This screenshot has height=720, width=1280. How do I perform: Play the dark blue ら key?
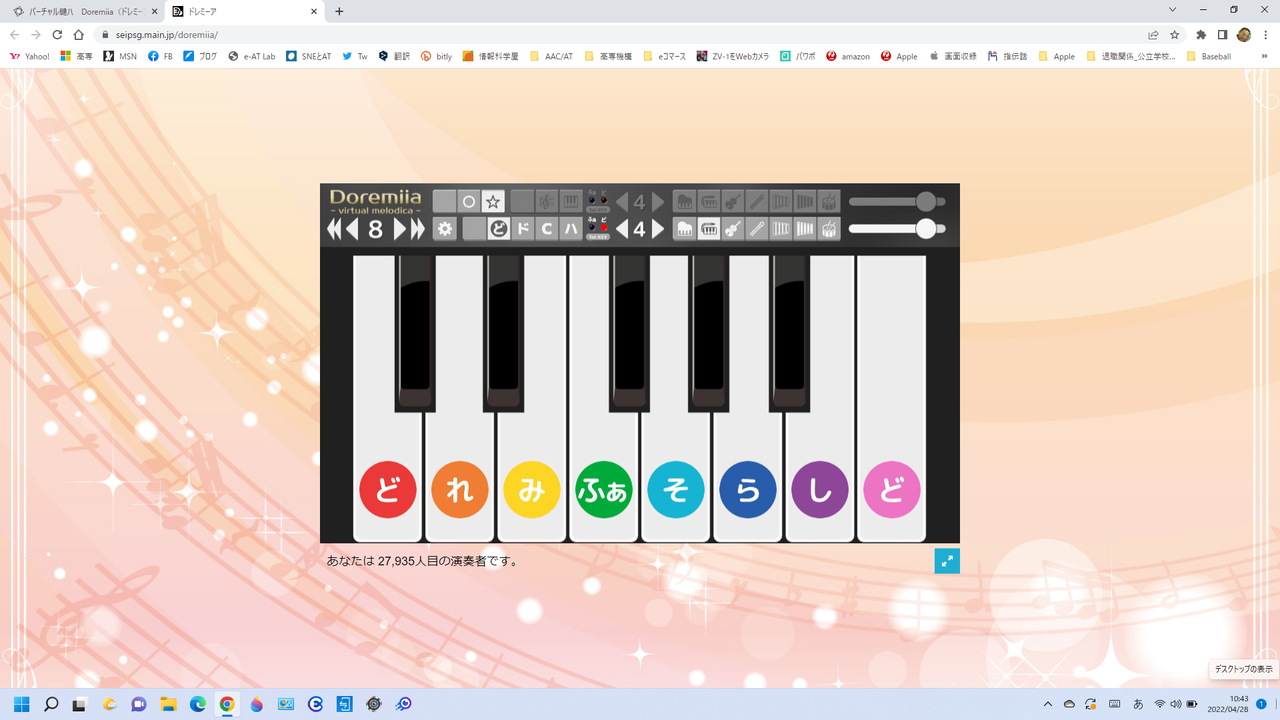pos(748,490)
